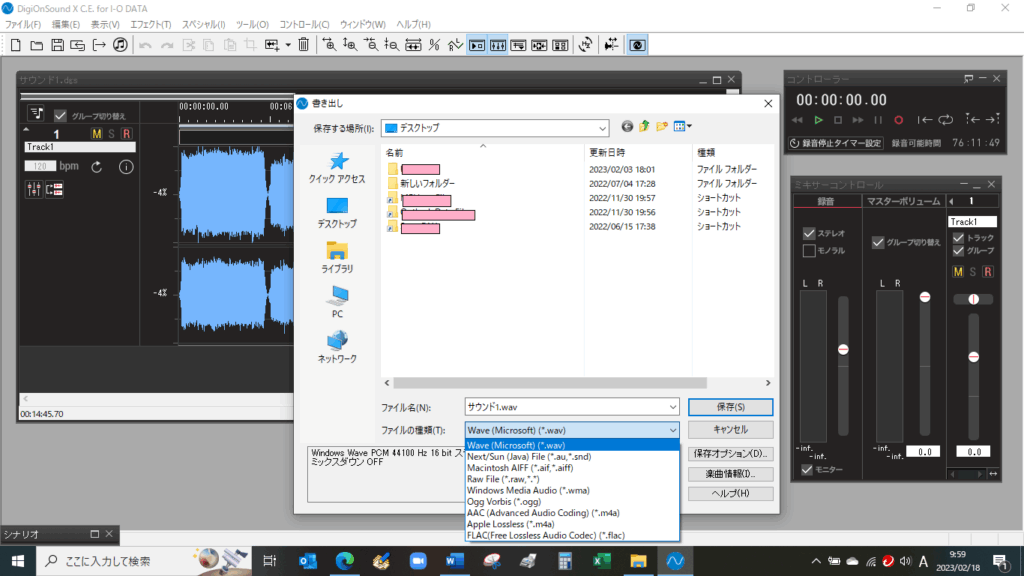Toggle the mixer グループ切り替え checkbox

(x=878, y=242)
